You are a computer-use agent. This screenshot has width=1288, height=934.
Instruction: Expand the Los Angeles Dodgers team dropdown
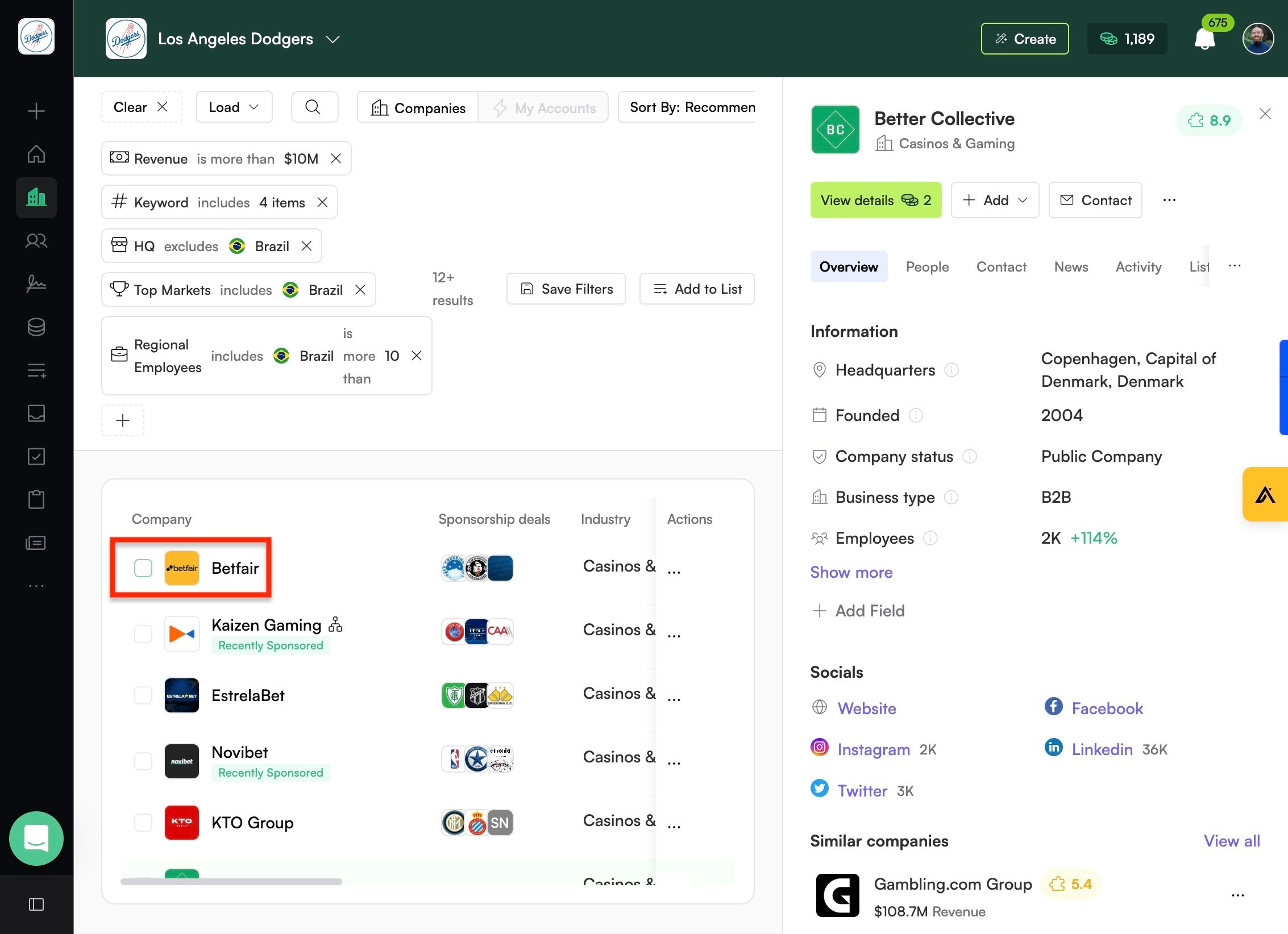pos(333,39)
